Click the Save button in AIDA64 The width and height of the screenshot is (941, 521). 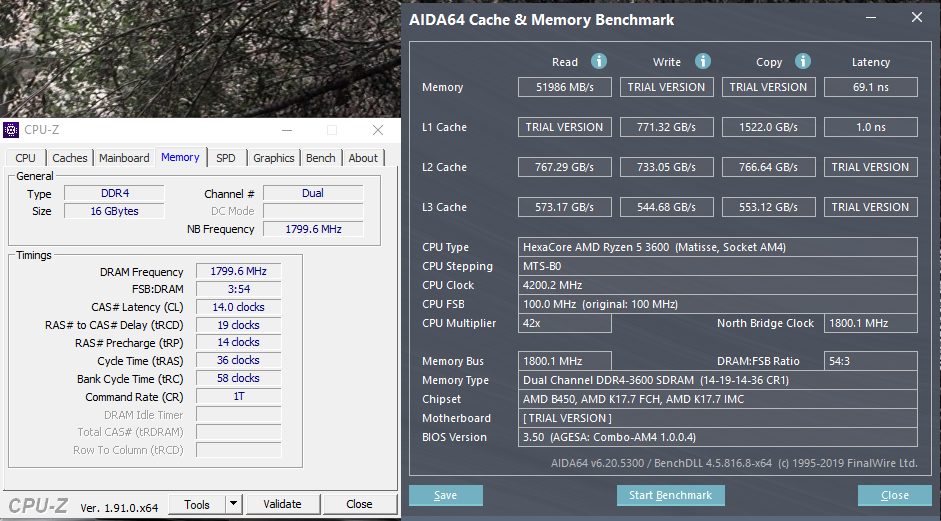tap(445, 495)
